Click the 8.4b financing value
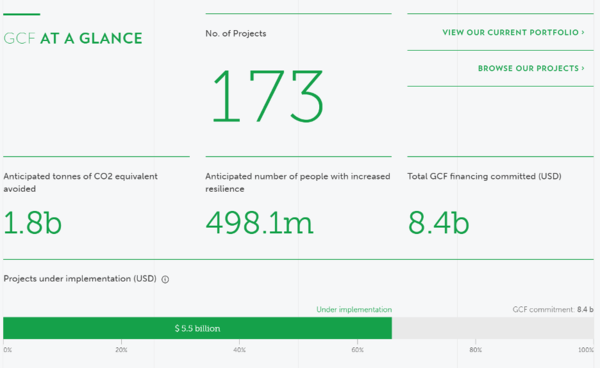Viewport: 600px width, 368px height. [438, 223]
